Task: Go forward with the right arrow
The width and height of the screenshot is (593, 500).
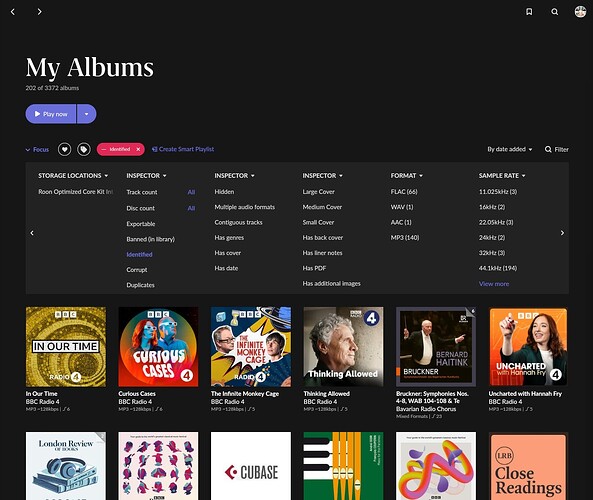Action: (x=39, y=12)
